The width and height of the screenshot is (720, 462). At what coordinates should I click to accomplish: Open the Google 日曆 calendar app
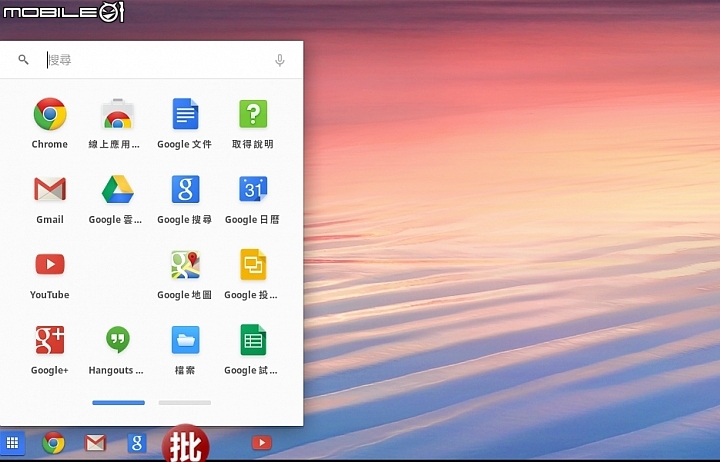pyautogui.click(x=253, y=189)
